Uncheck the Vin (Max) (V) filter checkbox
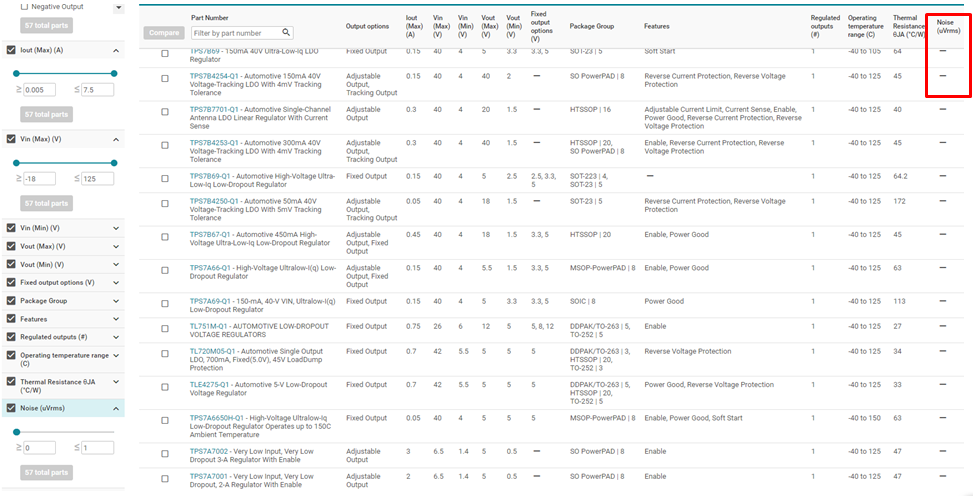Image resolution: width=973 pixels, height=496 pixels. 11,139
